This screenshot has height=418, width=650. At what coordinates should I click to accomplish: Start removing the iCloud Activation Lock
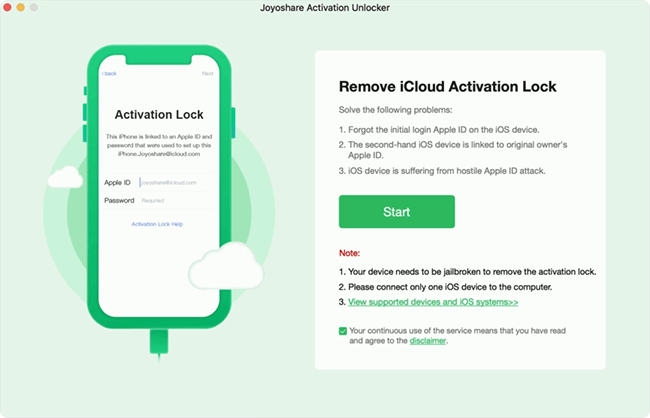tap(397, 211)
